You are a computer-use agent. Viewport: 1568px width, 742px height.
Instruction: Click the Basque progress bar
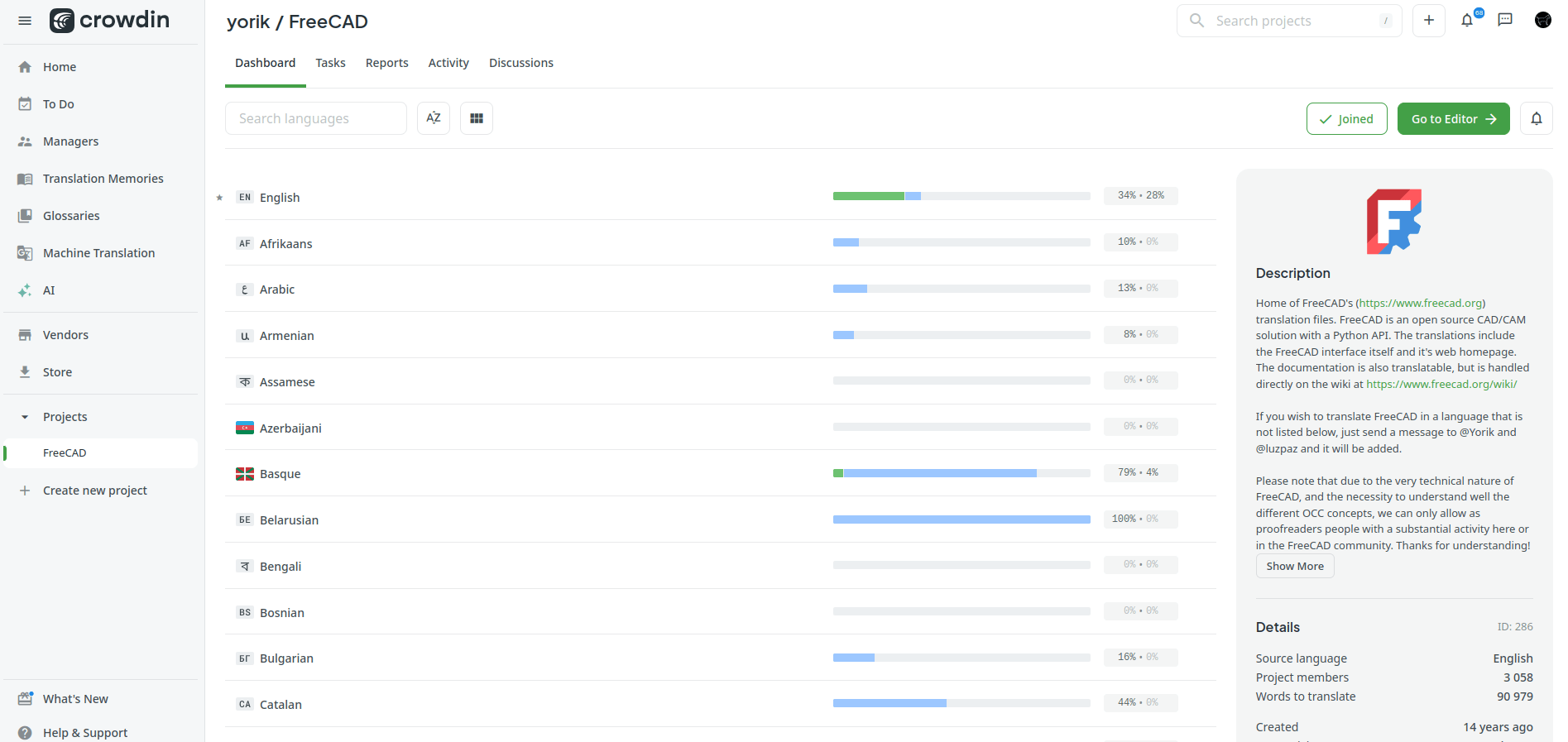(961, 473)
